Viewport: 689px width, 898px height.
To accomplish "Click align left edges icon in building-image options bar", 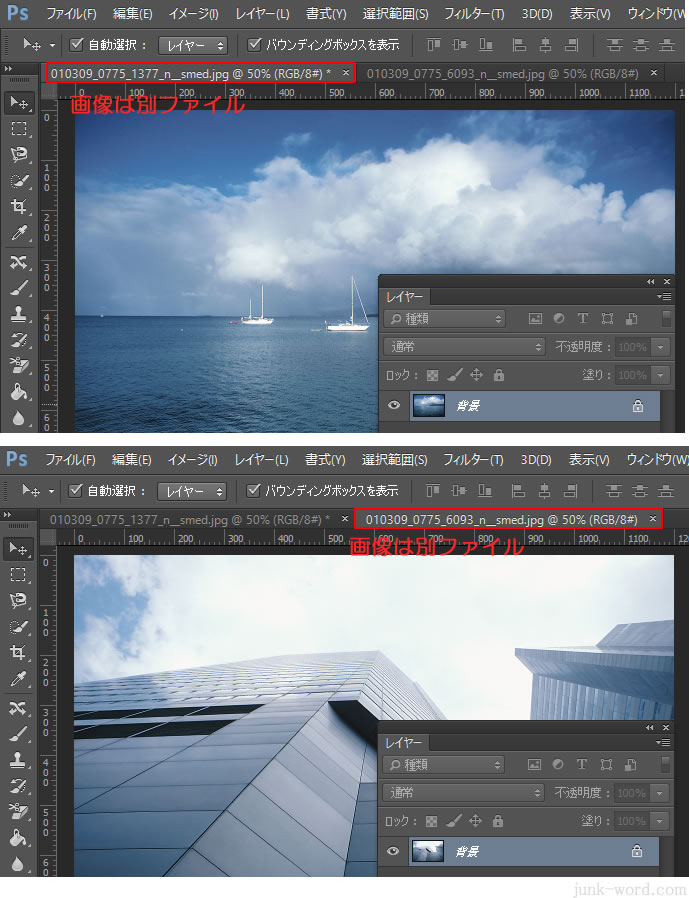I will coord(518,491).
